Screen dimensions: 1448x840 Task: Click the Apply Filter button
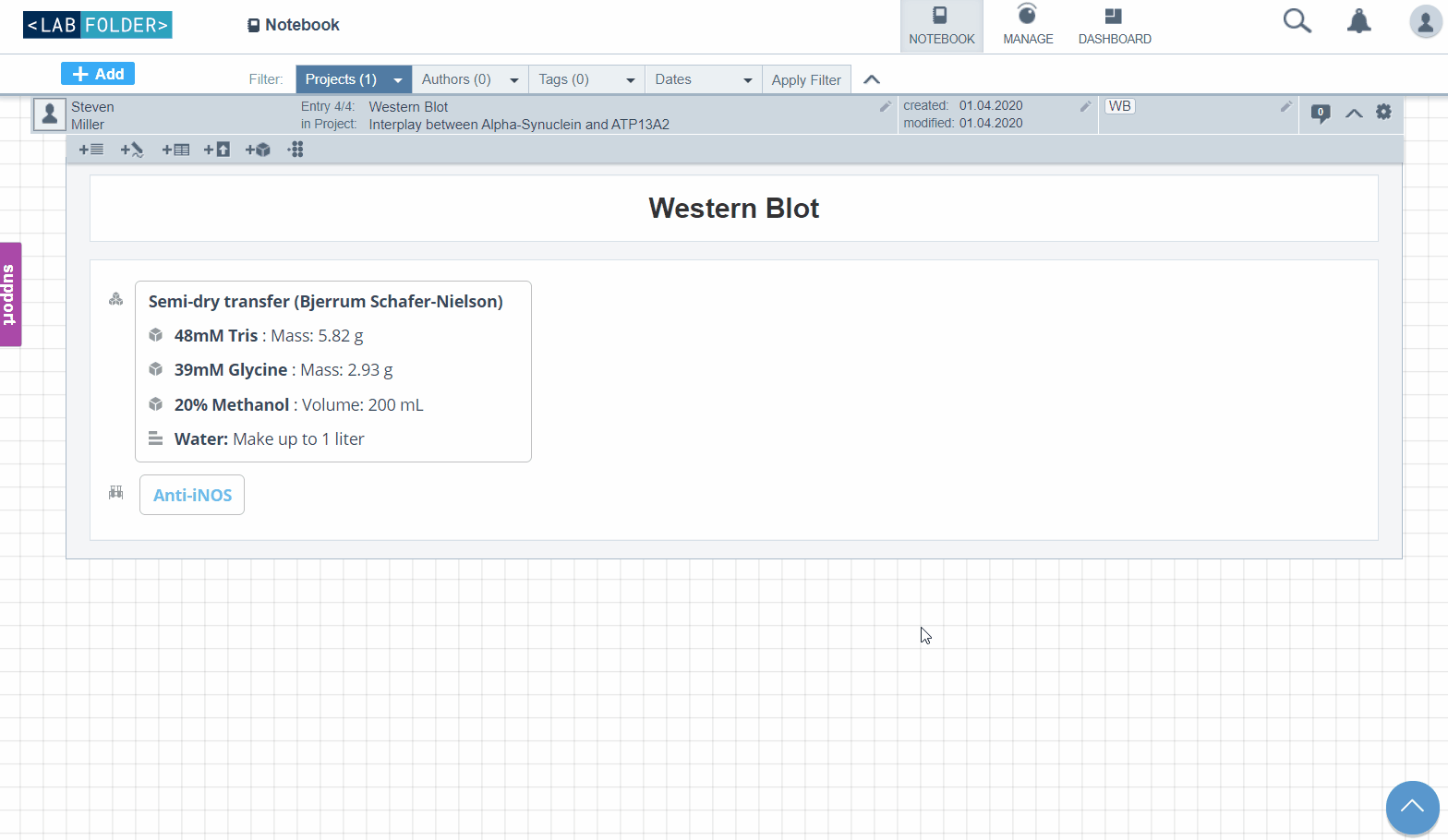tap(806, 79)
